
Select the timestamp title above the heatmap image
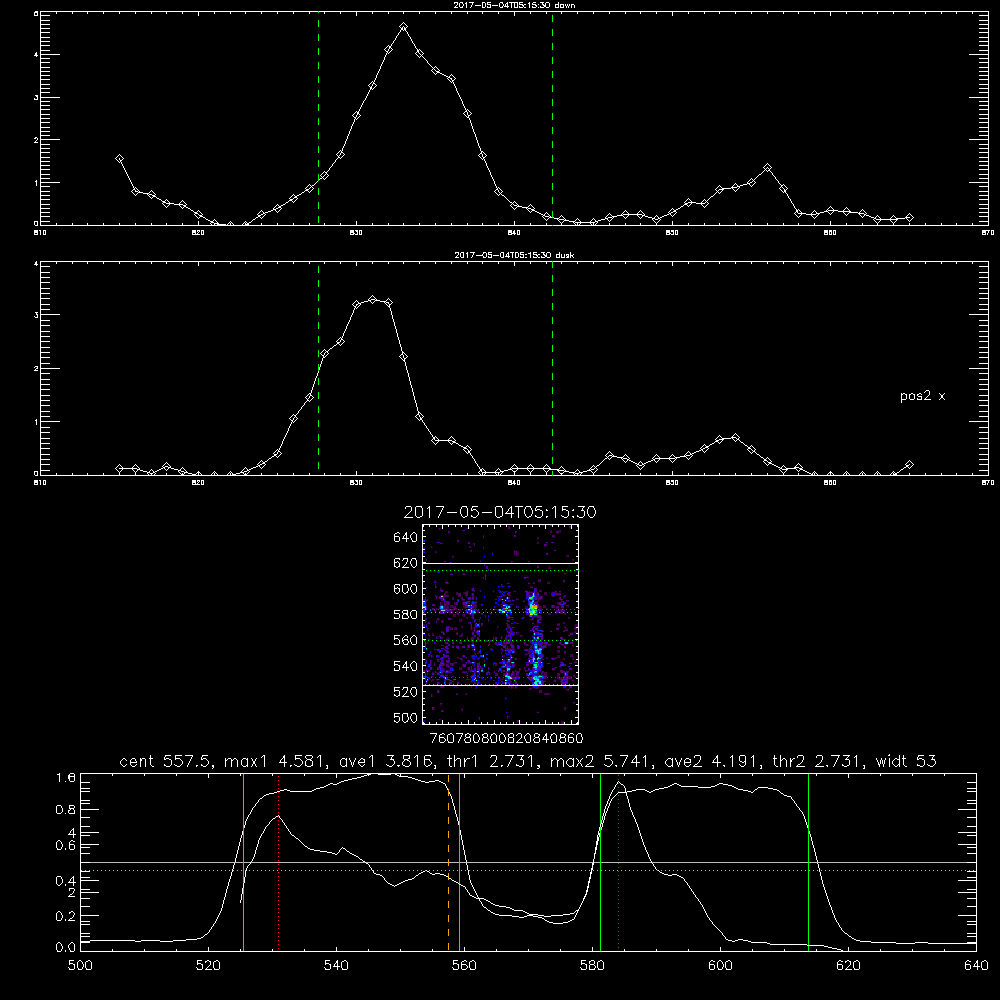[500, 512]
